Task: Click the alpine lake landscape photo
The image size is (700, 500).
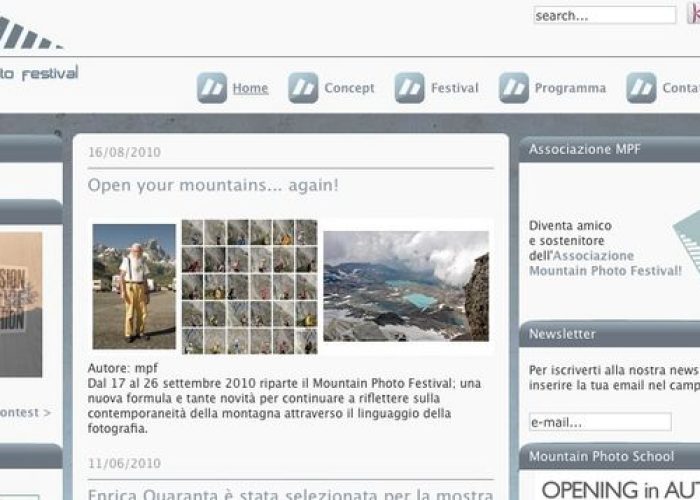Action: click(406, 286)
